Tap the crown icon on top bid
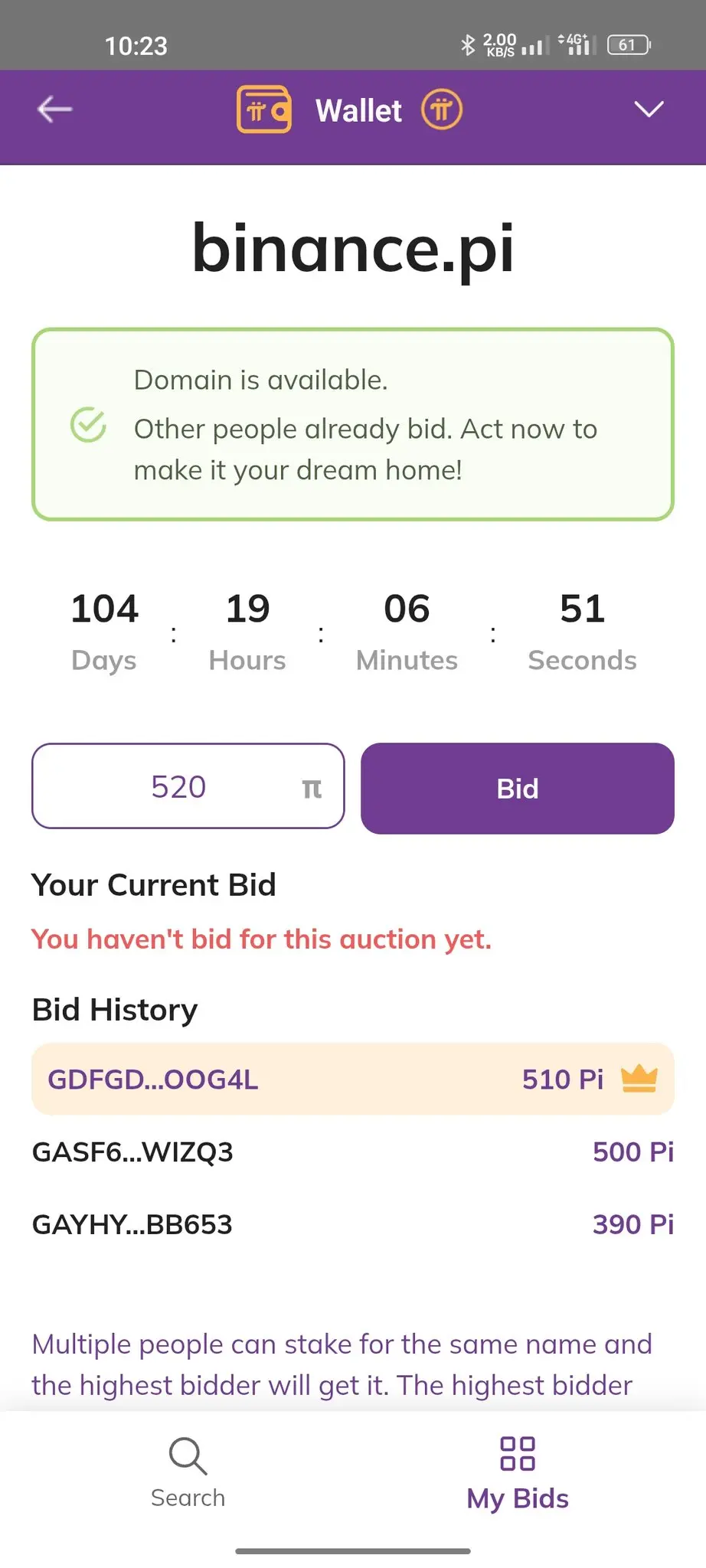The width and height of the screenshot is (706, 1568). click(x=639, y=1079)
